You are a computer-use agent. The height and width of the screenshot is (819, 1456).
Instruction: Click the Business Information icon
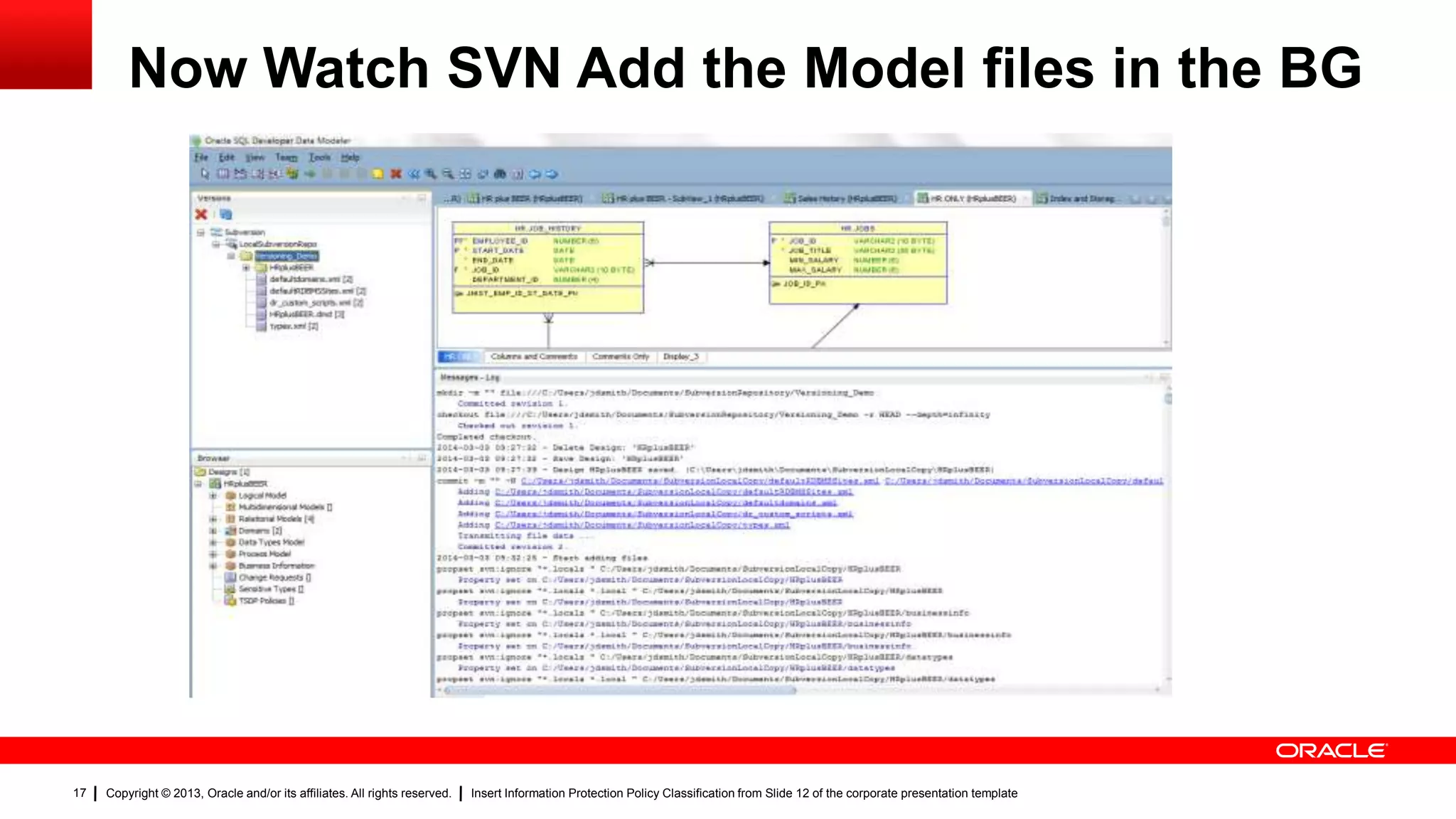tap(230, 566)
